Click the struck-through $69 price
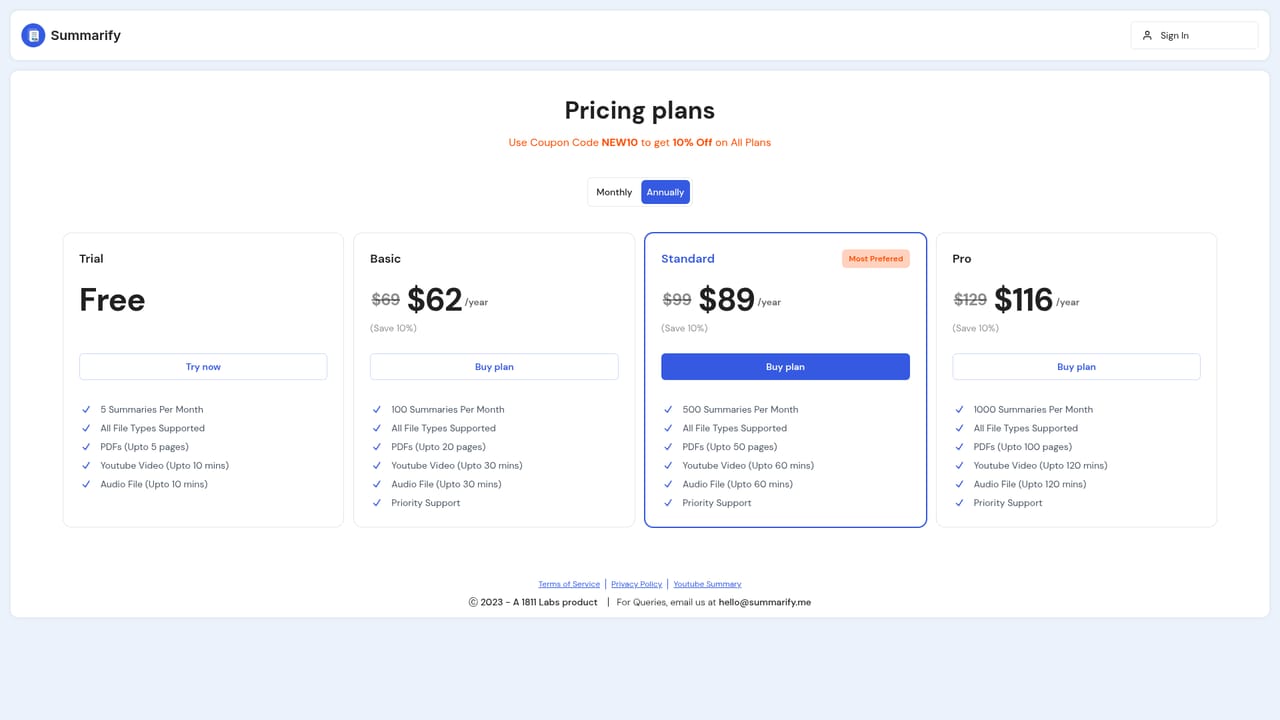 385,300
